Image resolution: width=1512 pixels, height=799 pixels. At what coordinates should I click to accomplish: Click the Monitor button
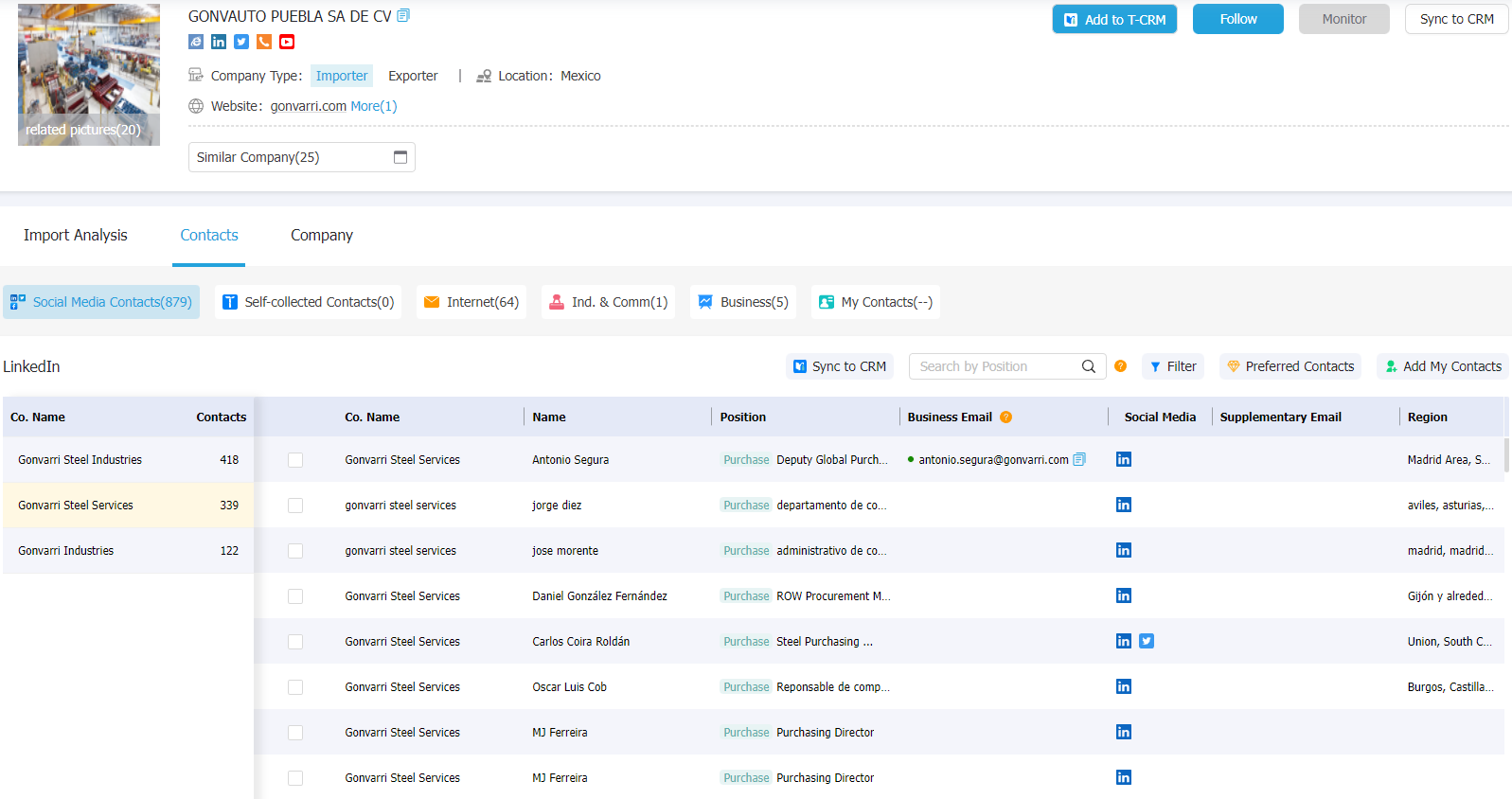tap(1344, 19)
